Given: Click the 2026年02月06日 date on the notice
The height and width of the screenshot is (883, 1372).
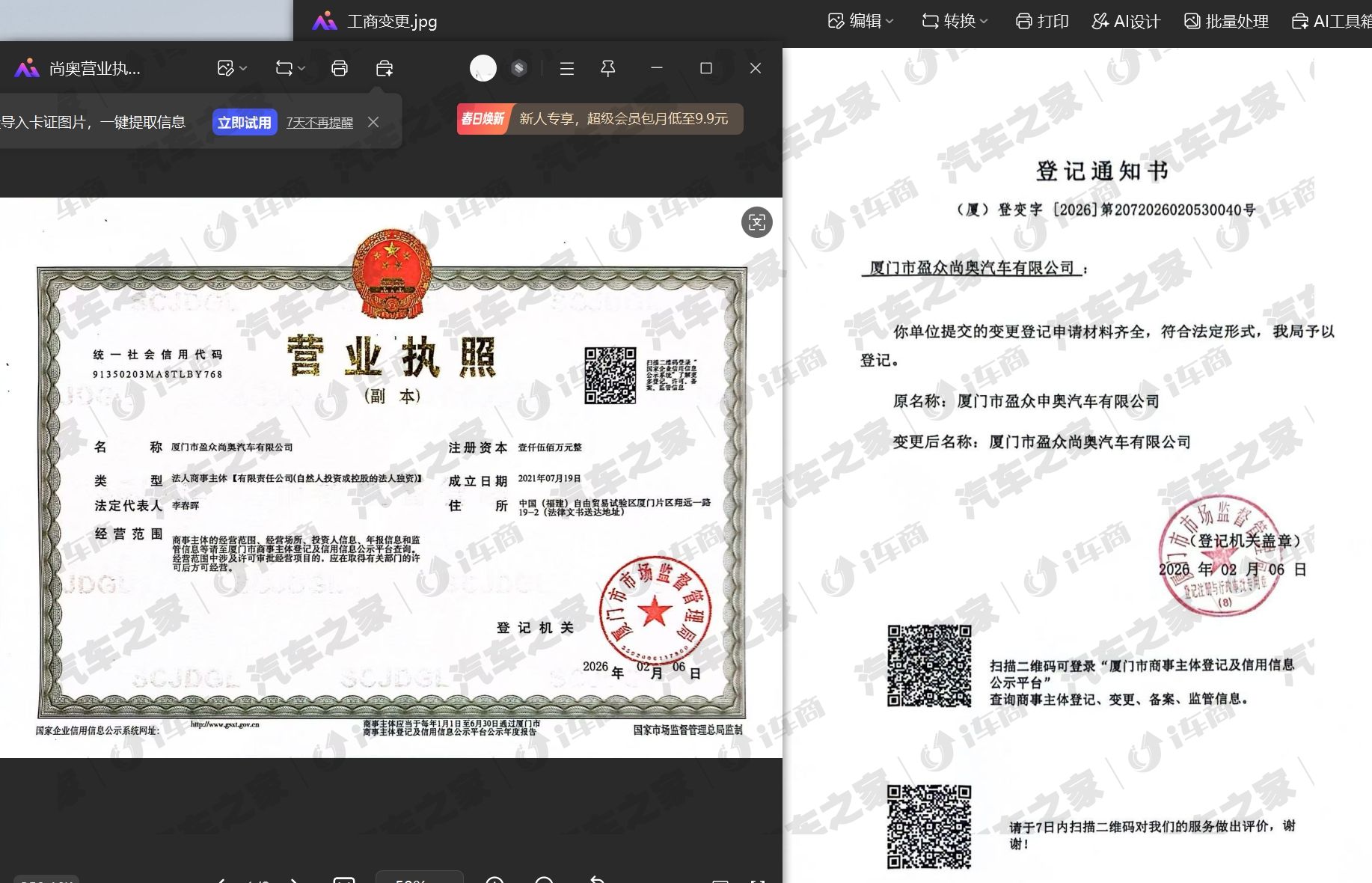Looking at the screenshot, I should (1232, 569).
